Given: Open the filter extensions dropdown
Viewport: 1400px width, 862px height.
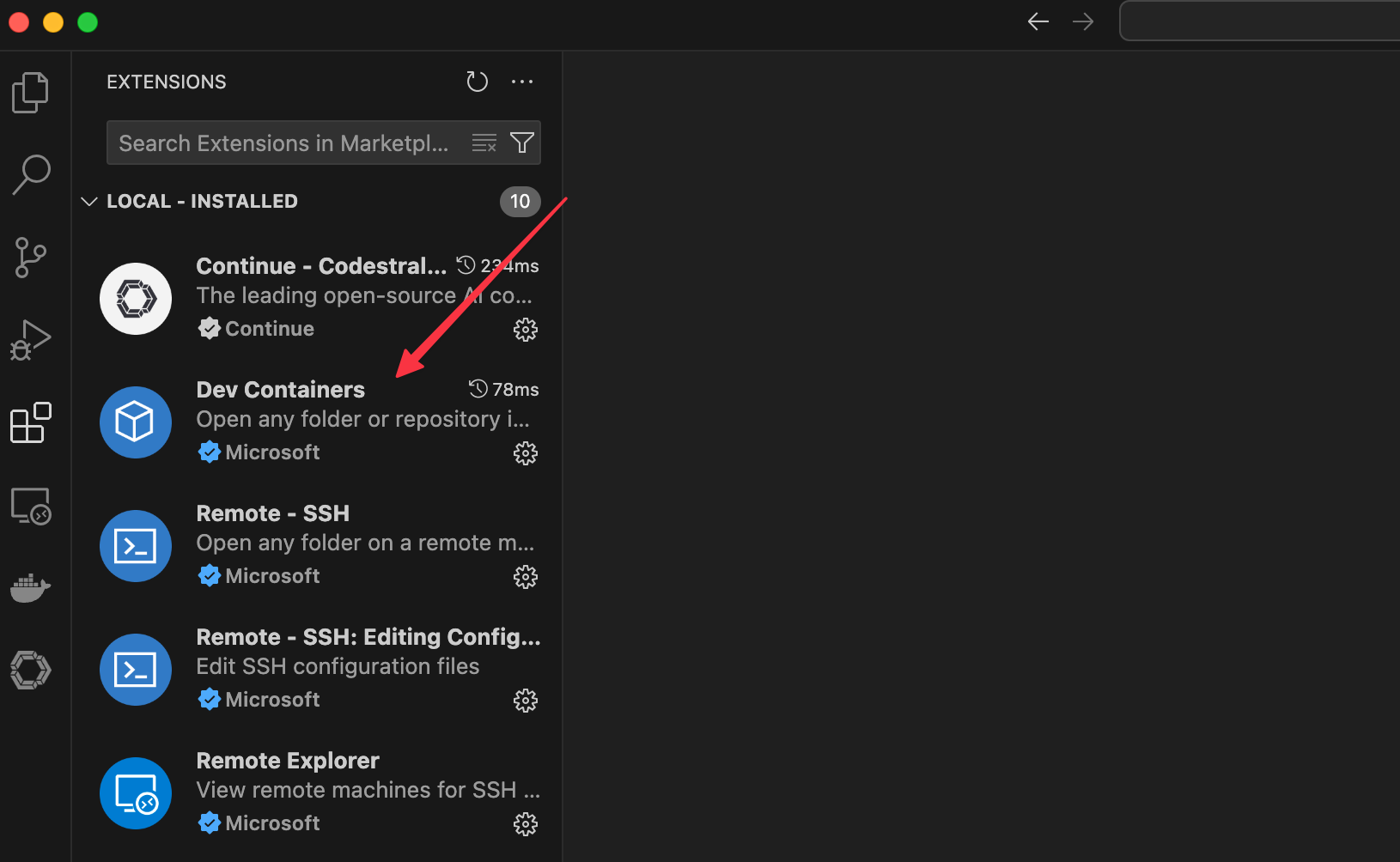Looking at the screenshot, I should (522, 143).
